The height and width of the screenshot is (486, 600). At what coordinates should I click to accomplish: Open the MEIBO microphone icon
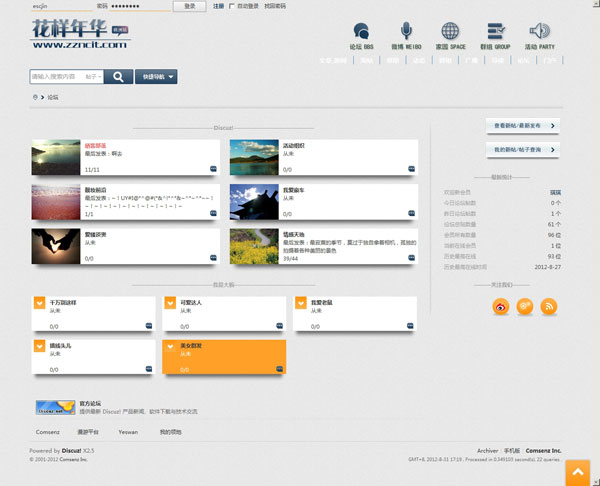point(406,31)
